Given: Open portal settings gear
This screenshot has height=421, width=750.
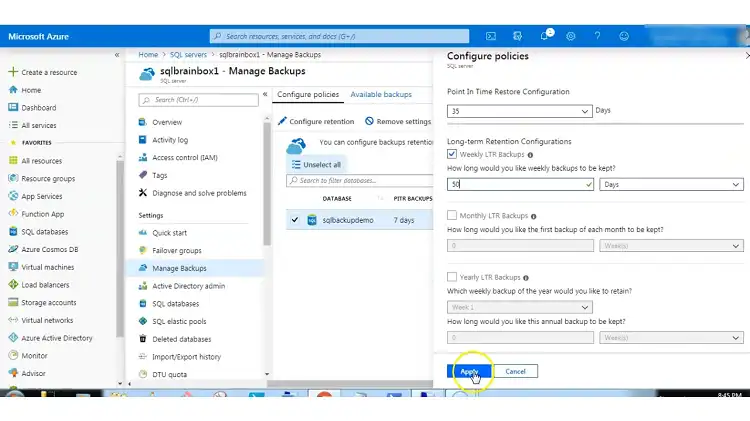Looking at the screenshot, I should tap(570, 36).
